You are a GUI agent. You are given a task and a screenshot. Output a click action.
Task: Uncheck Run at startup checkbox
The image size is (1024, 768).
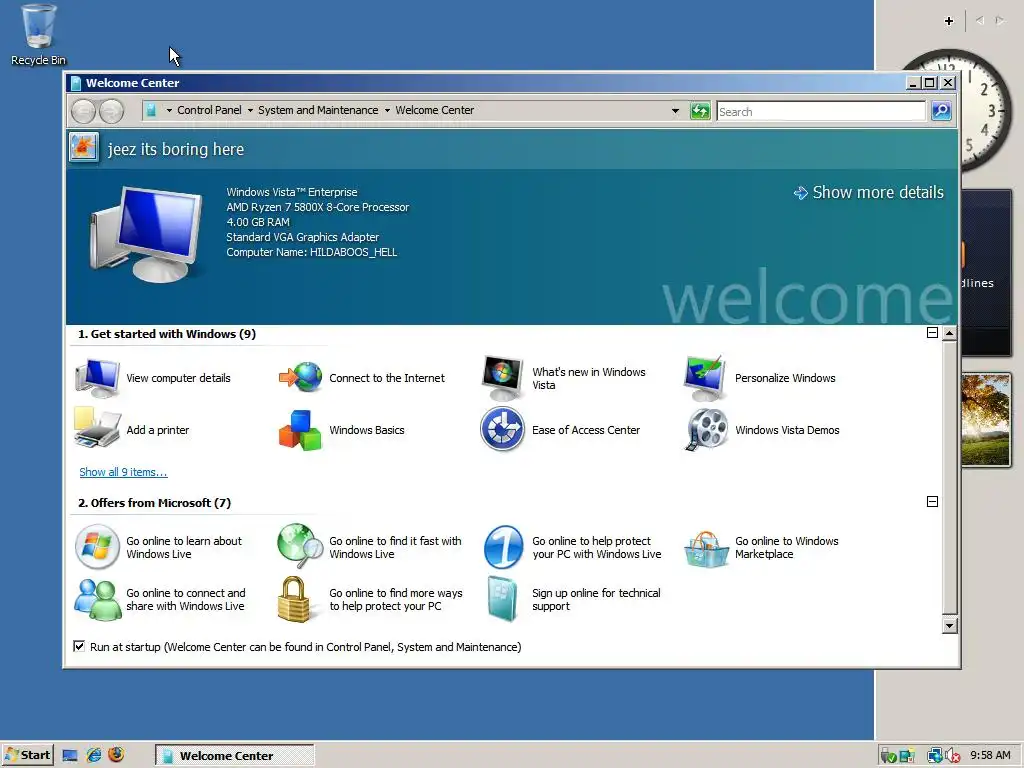tap(79, 646)
